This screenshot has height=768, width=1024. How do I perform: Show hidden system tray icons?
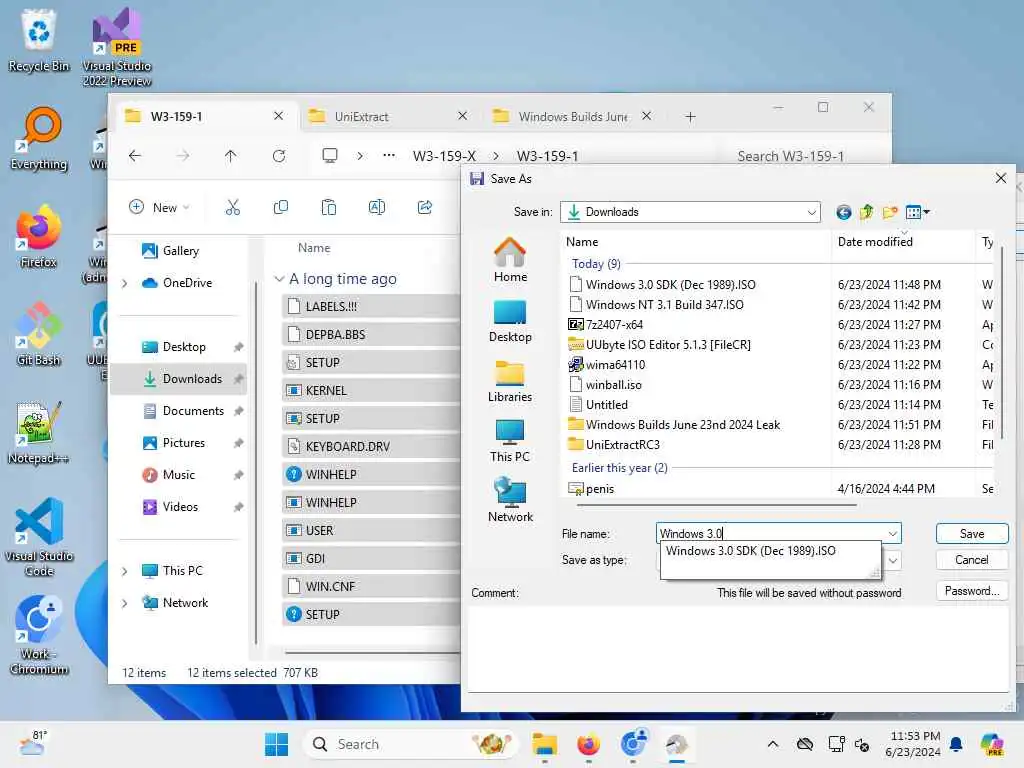coord(773,744)
